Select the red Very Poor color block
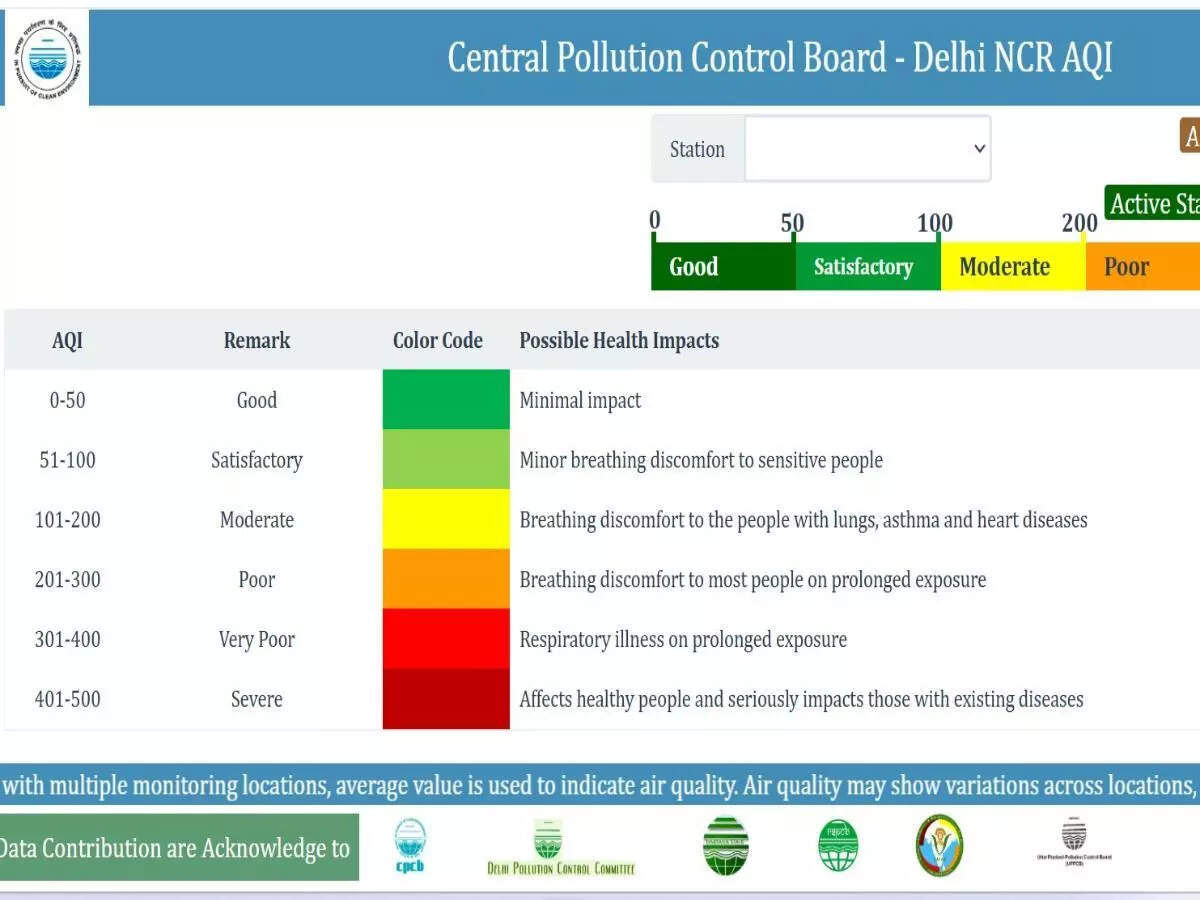 (x=446, y=639)
